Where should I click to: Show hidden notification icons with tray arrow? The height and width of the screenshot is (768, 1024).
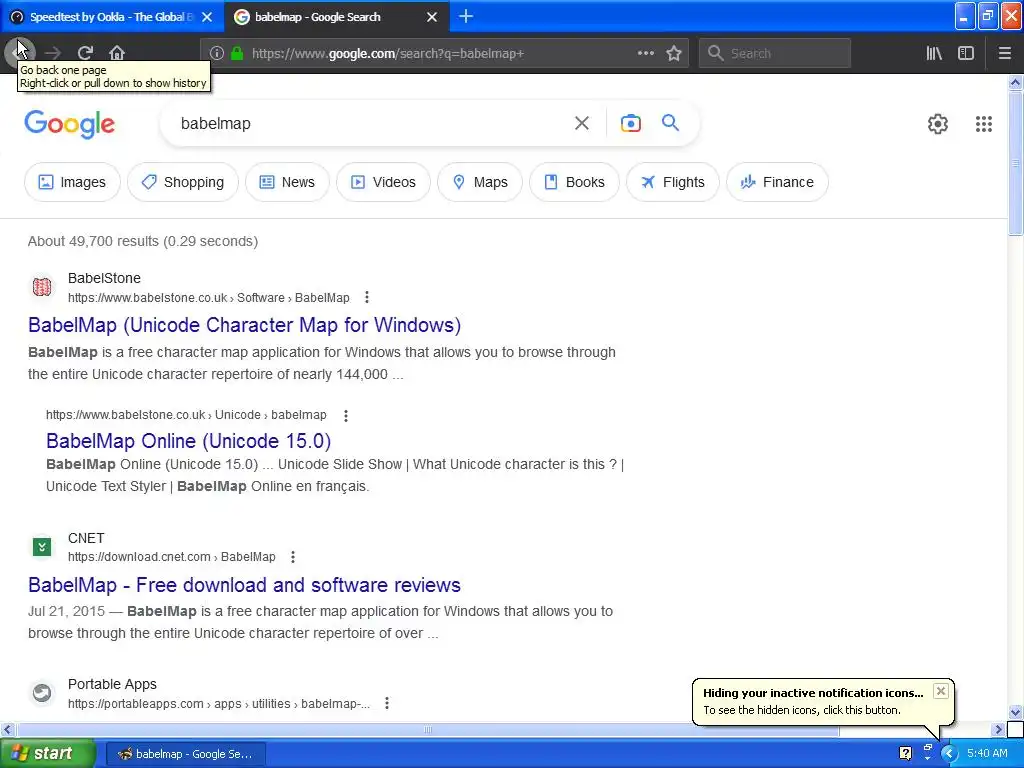tap(948, 754)
